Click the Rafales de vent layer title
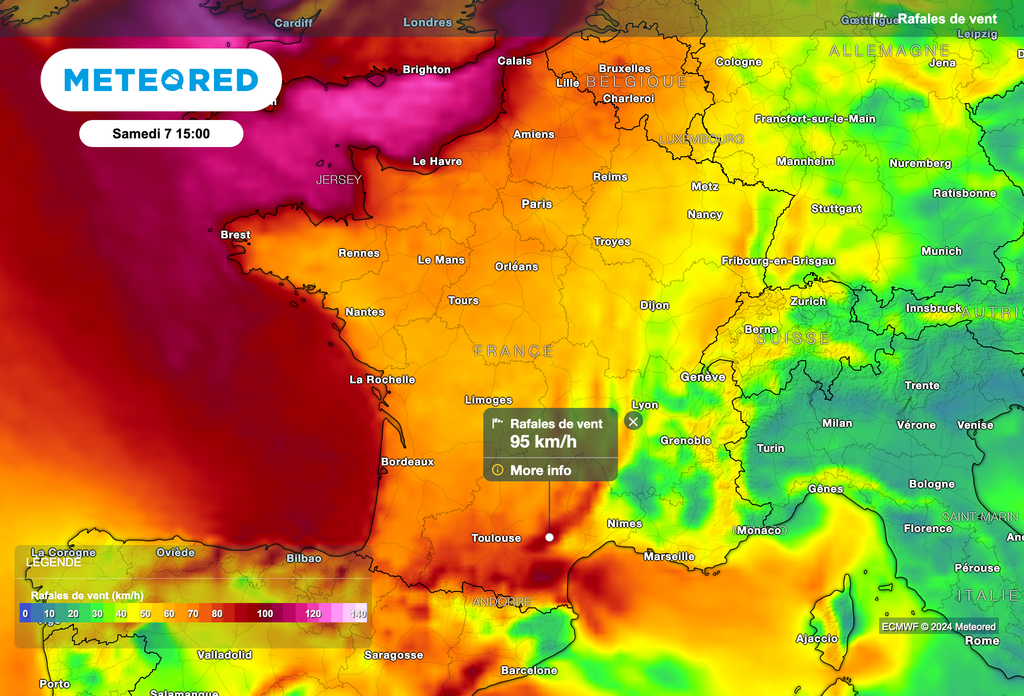 coord(946,19)
